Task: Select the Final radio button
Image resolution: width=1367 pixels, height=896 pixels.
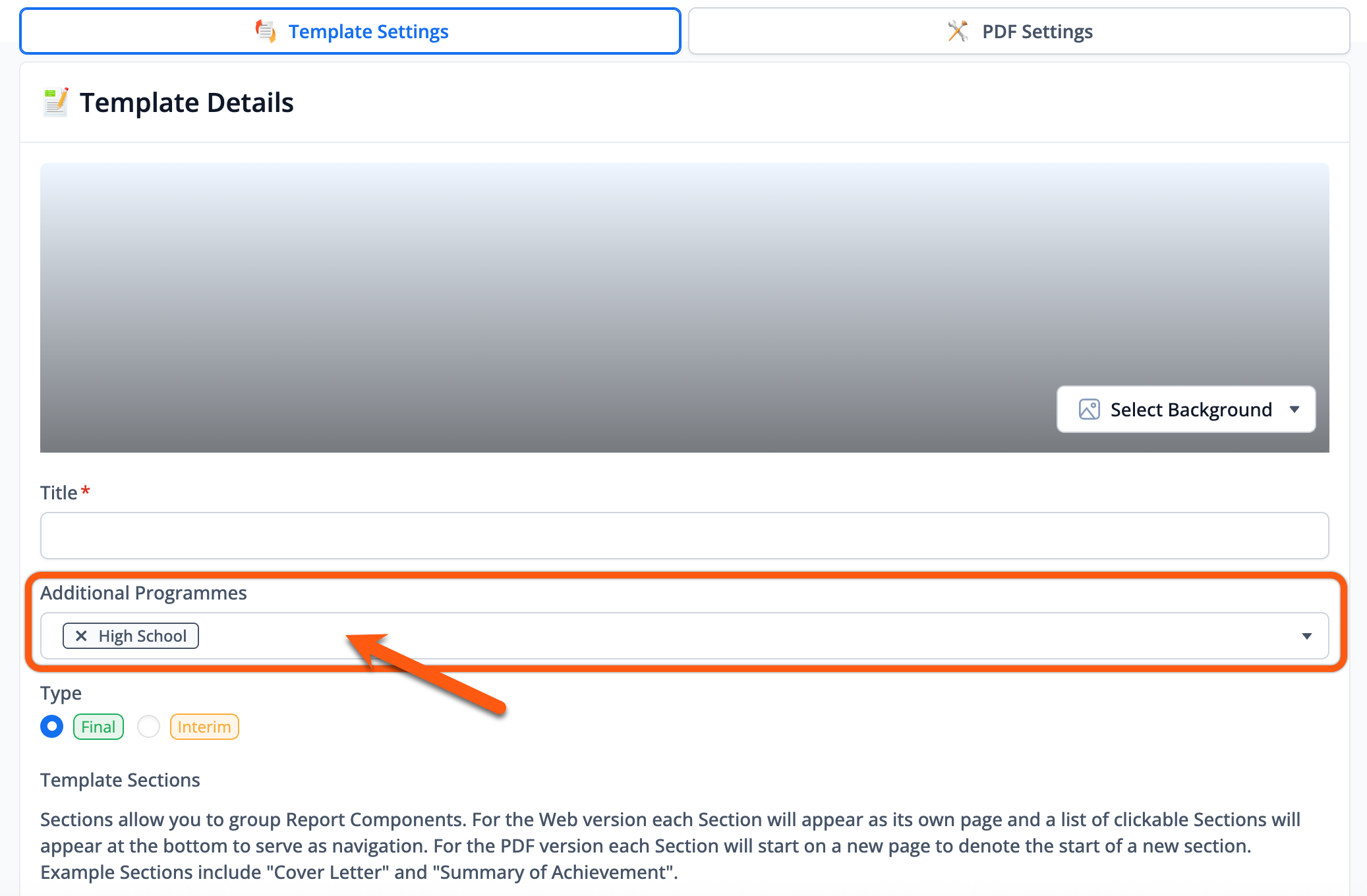Action: click(51, 727)
